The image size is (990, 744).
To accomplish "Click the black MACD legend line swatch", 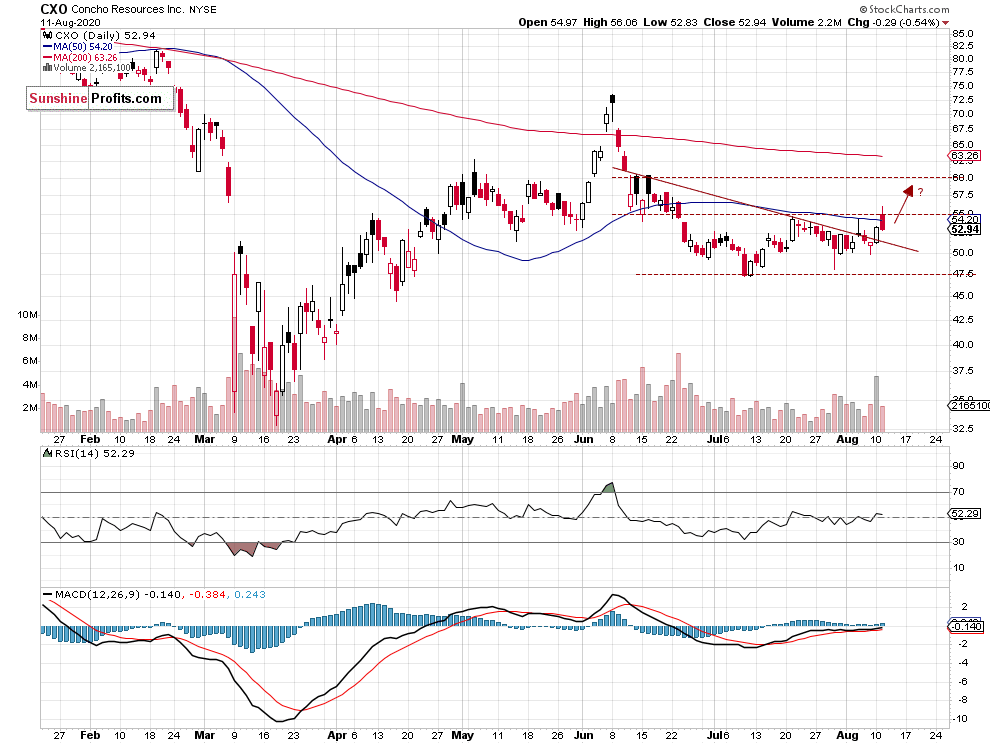I will point(47,594).
